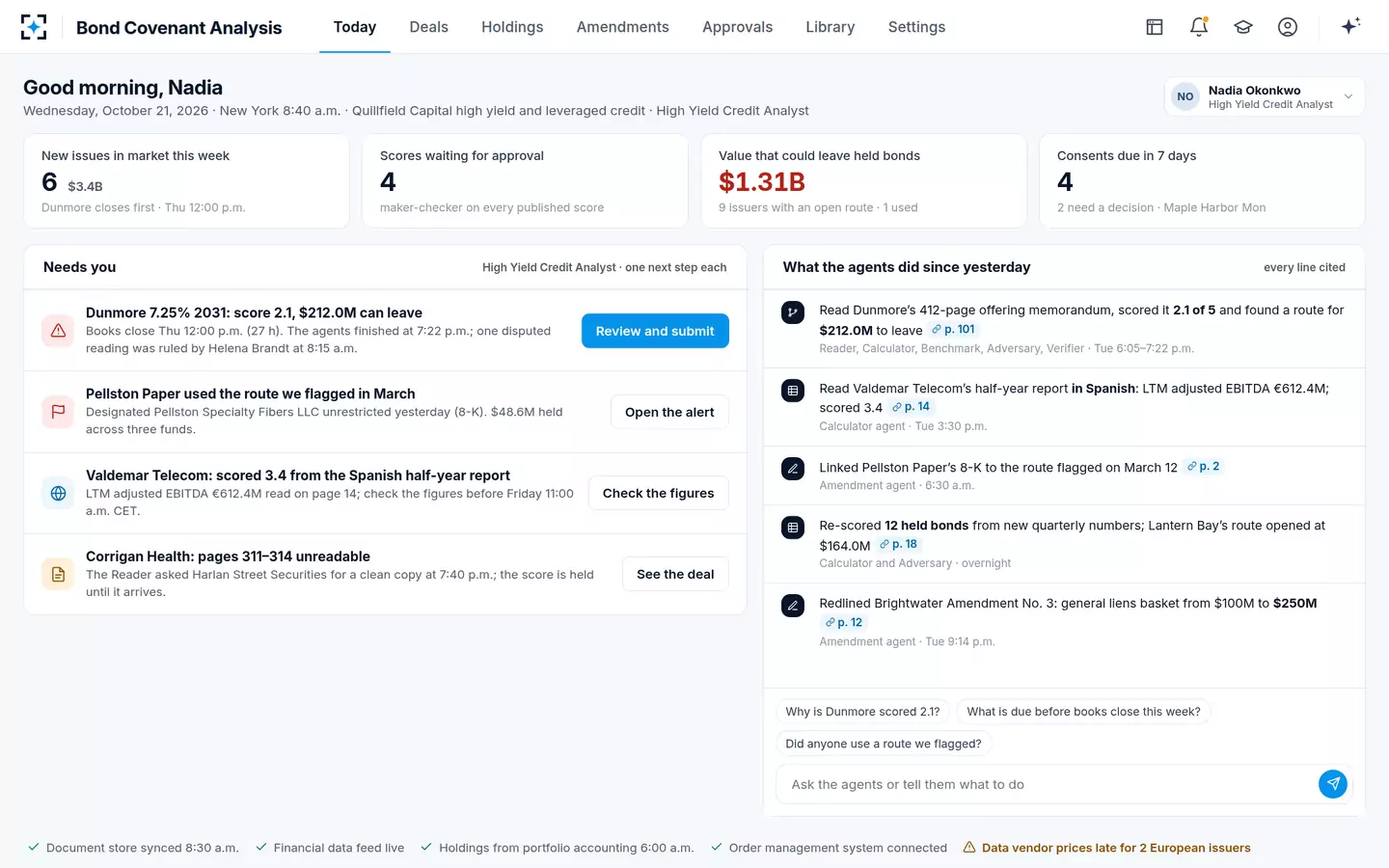This screenshot has height=868, width=1389.
Task: Open the p. 101 citation link
Action: click(953, 330)
